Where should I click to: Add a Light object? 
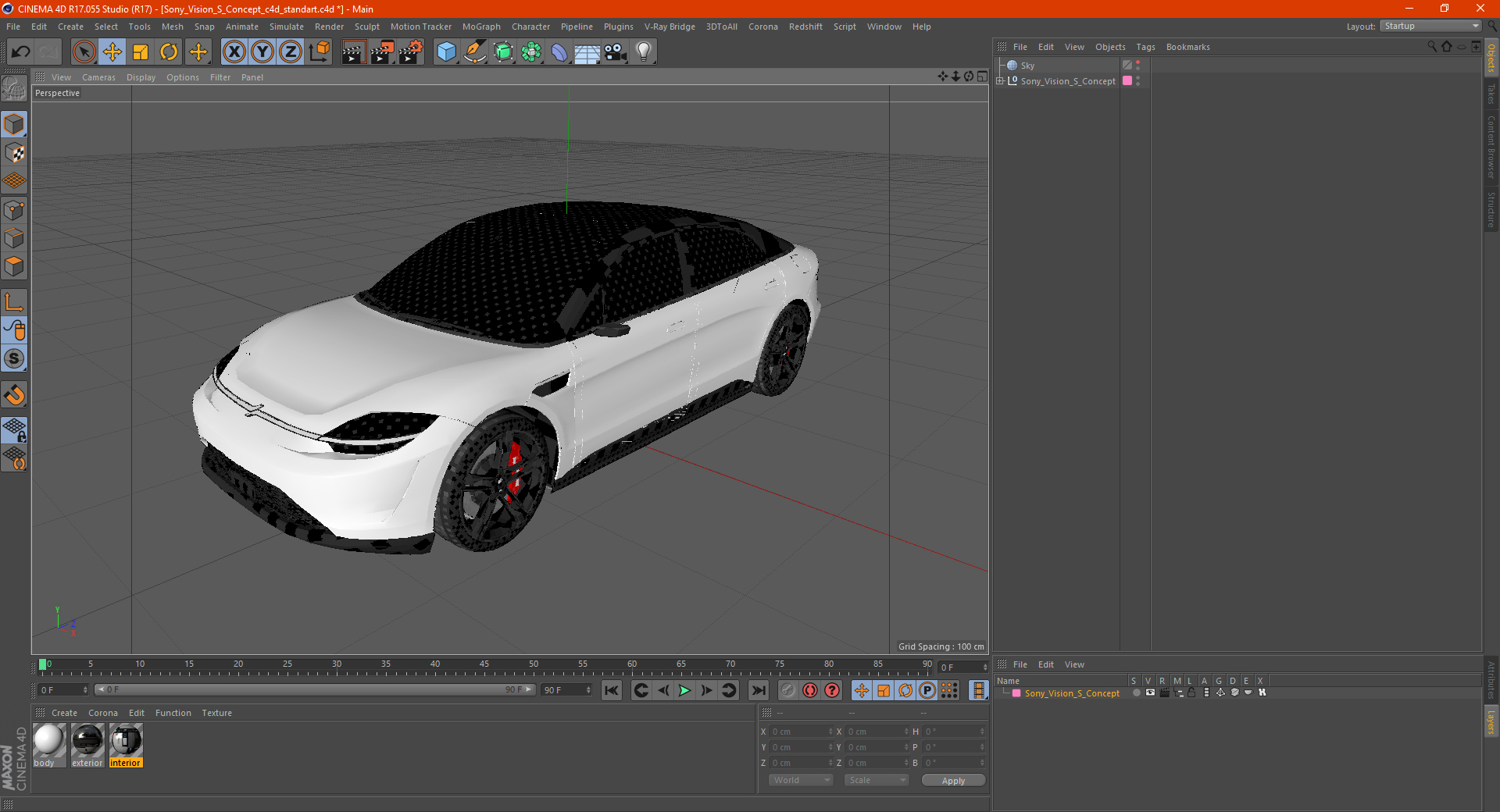point(644,52)
